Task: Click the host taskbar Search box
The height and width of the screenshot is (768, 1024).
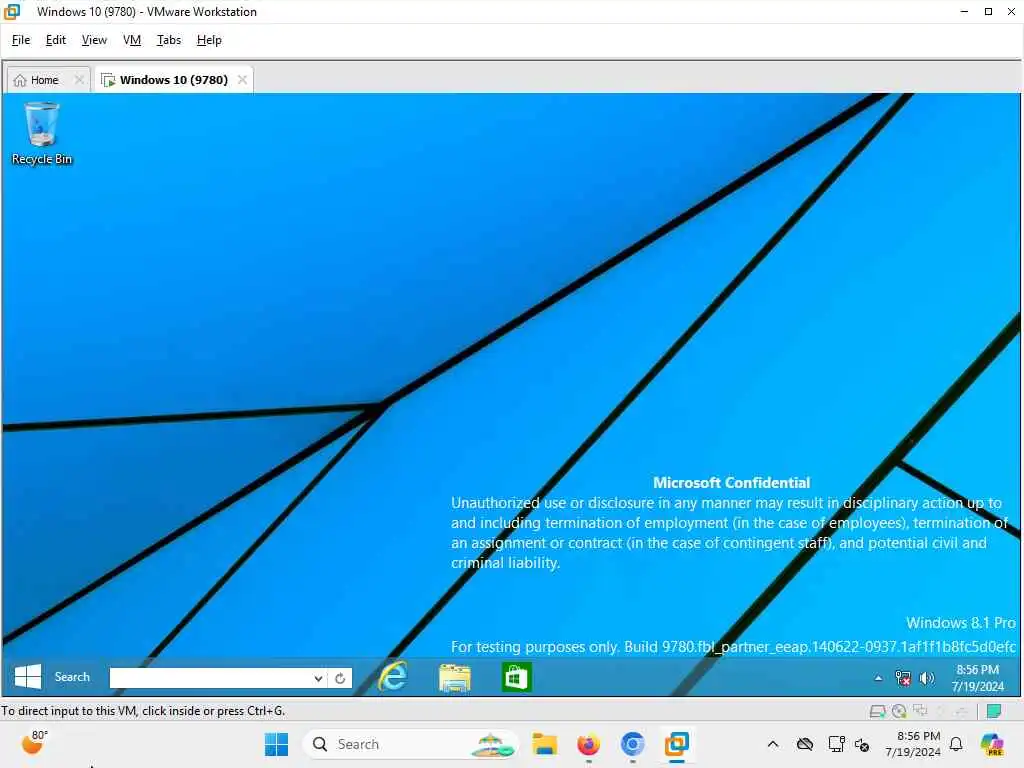Action: (x=410, y=744)
